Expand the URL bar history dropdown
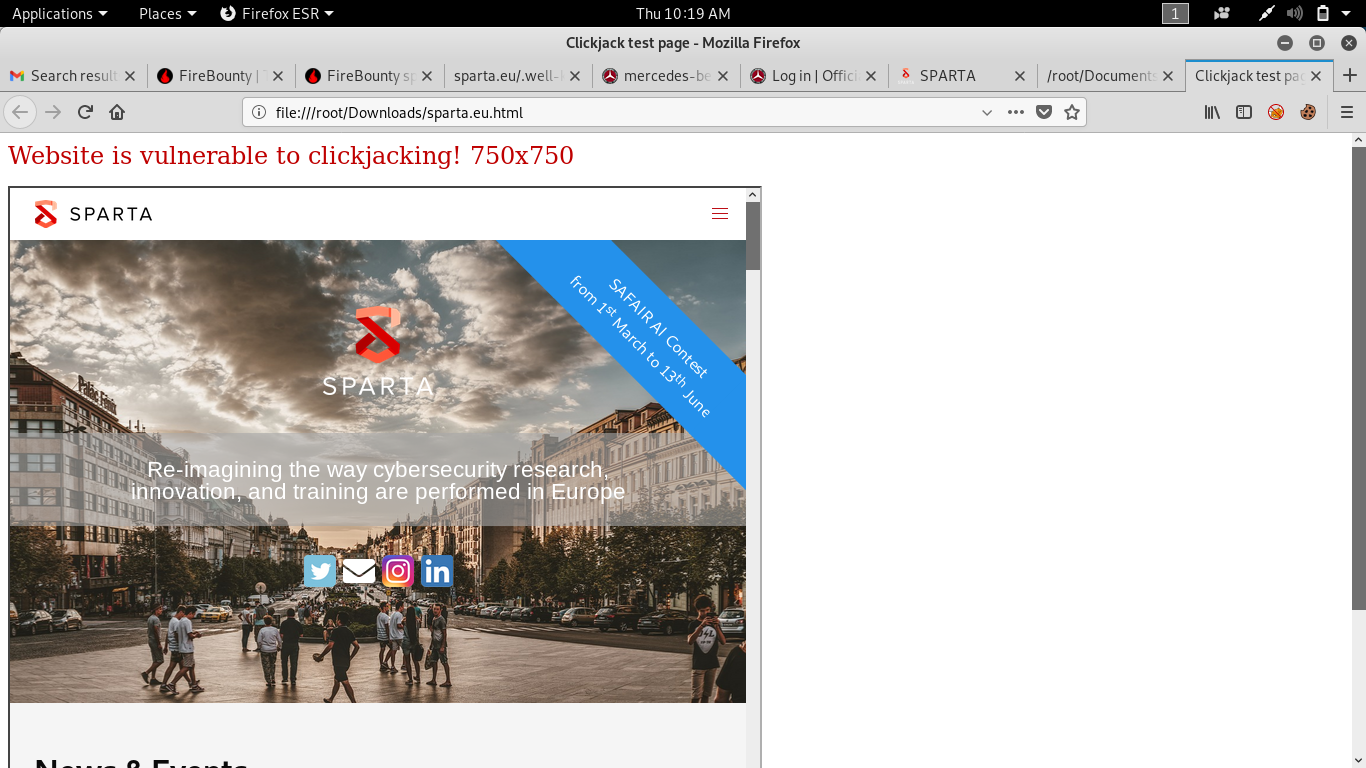 (987, 112)
